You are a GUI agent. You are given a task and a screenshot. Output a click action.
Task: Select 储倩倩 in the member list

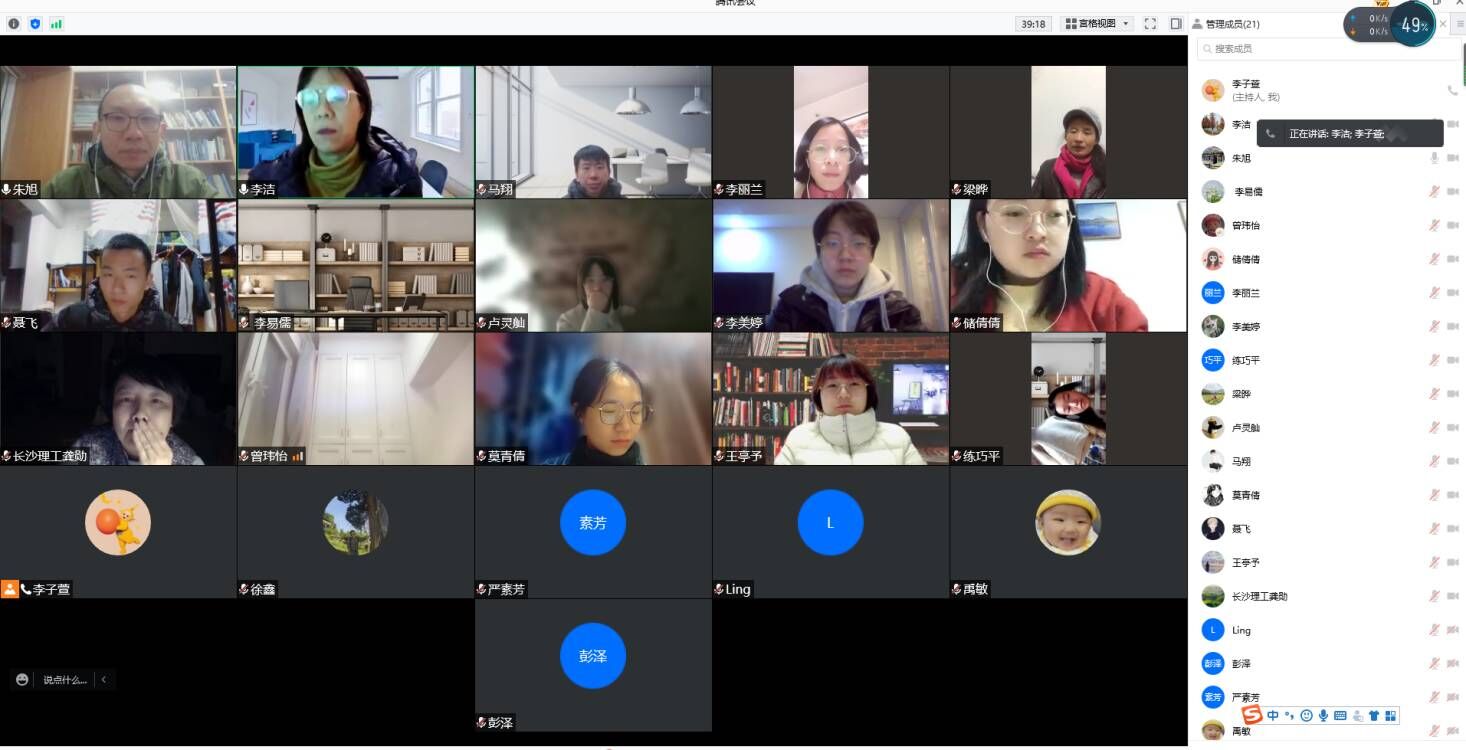tap(1246, 260)
